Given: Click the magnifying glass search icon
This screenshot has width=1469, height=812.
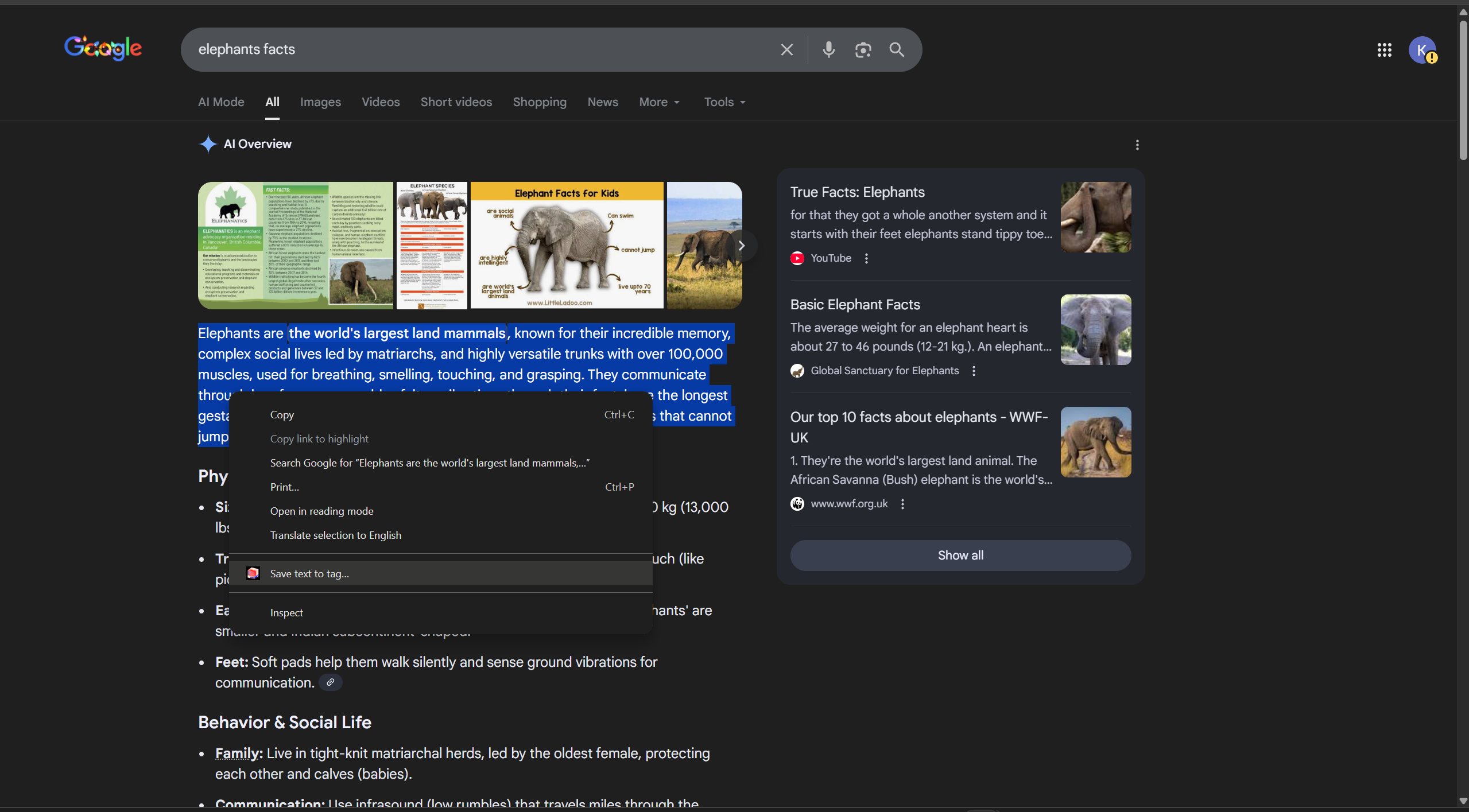Looking at the screenshot, I should [x=897, y=50].
